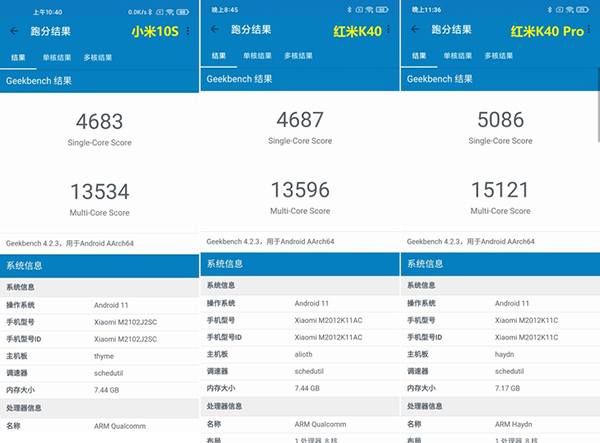The image size is (600, 443).
Task: Tap the 主机板 thyme row
Action: pyautogui.click(x=99, y=353)
